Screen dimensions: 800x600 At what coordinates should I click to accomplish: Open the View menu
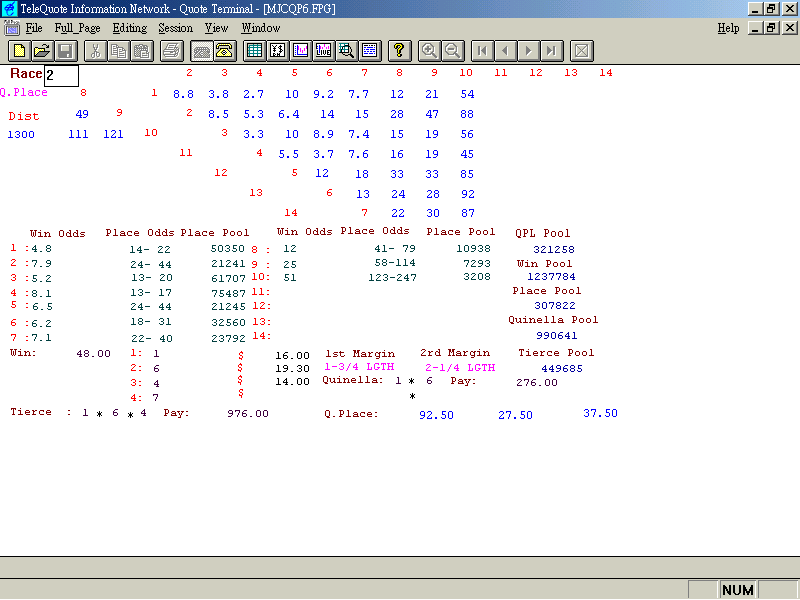click(x=216, y=28)
